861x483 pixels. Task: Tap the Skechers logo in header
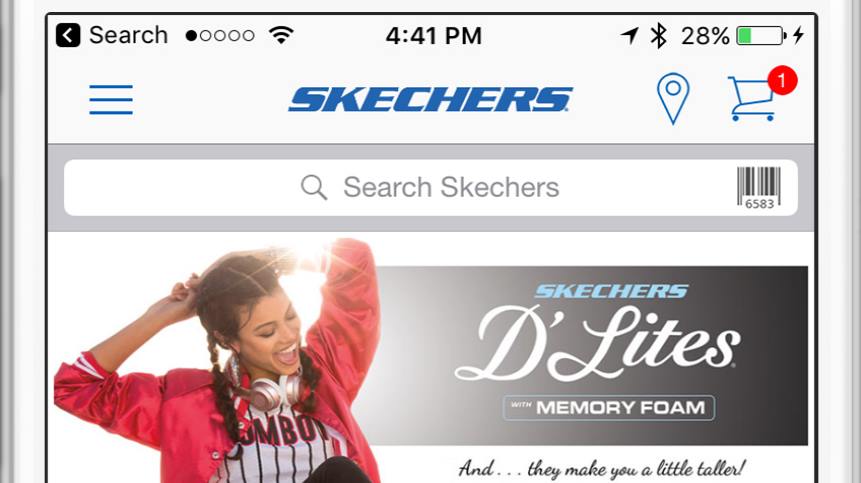[430, 99]
